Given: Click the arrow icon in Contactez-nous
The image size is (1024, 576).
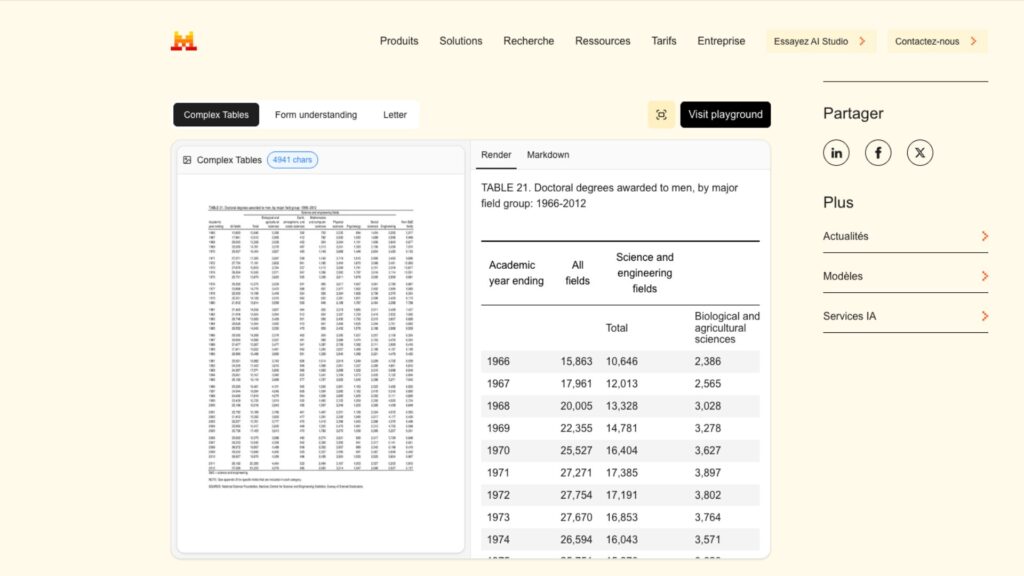Looking at the screenshot, I should [976, 41].
